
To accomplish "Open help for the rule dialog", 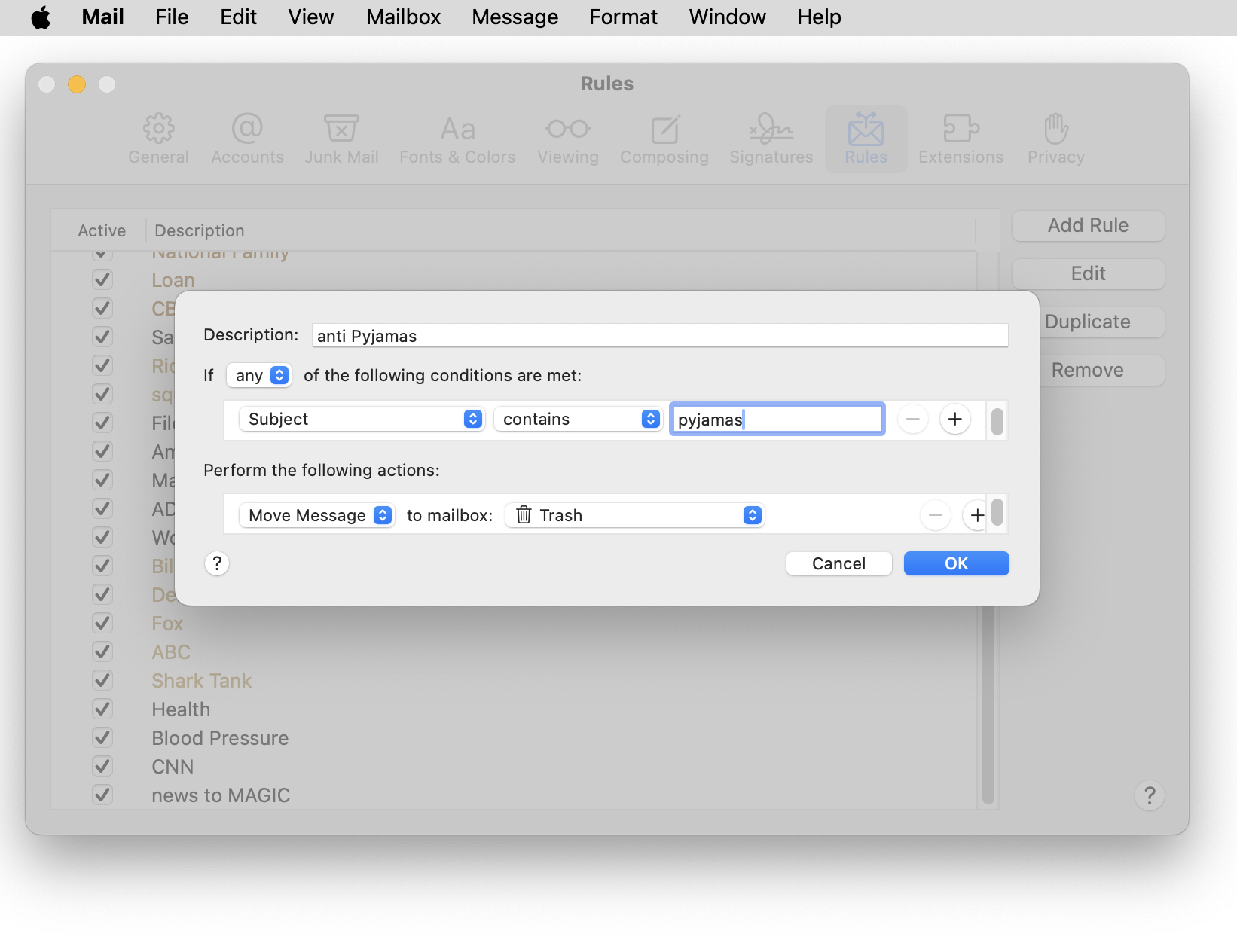I will pyautogui.click(x=217, y=563).
